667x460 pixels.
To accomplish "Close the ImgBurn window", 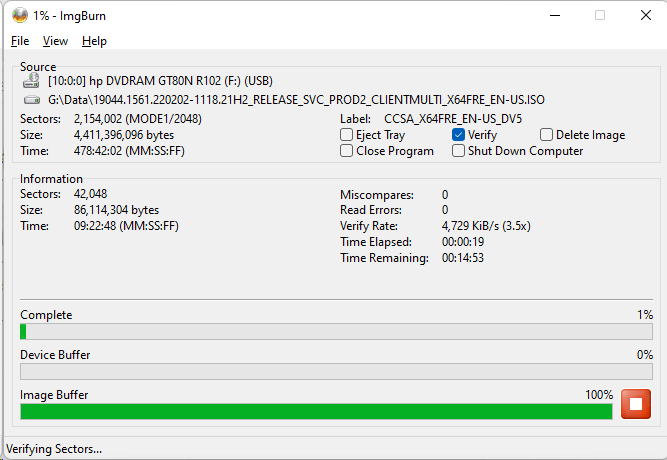I will pyautogui.click(x=645, y=15).
